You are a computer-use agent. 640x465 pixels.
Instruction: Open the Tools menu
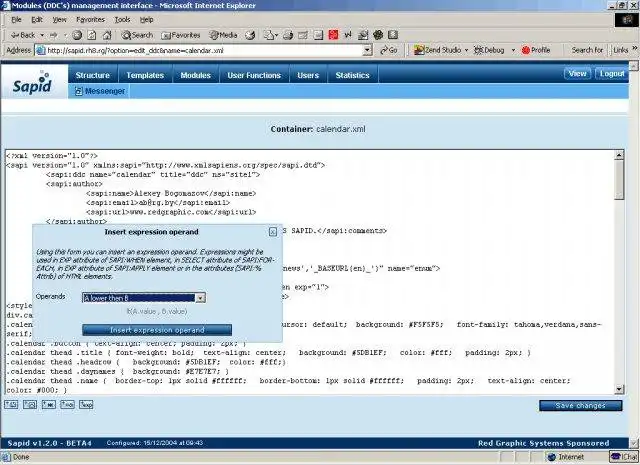[122, 20]
